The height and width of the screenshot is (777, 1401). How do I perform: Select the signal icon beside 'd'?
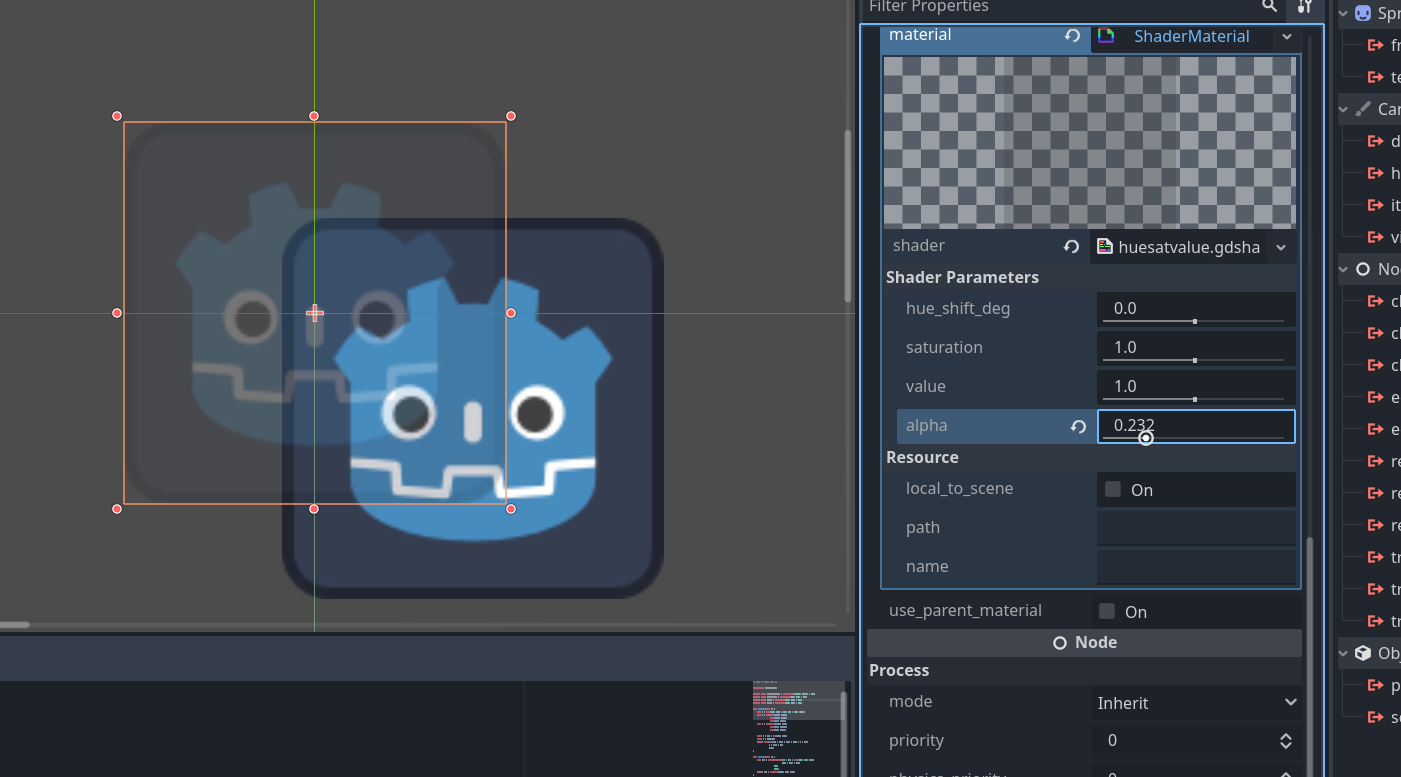point(1376,141)
